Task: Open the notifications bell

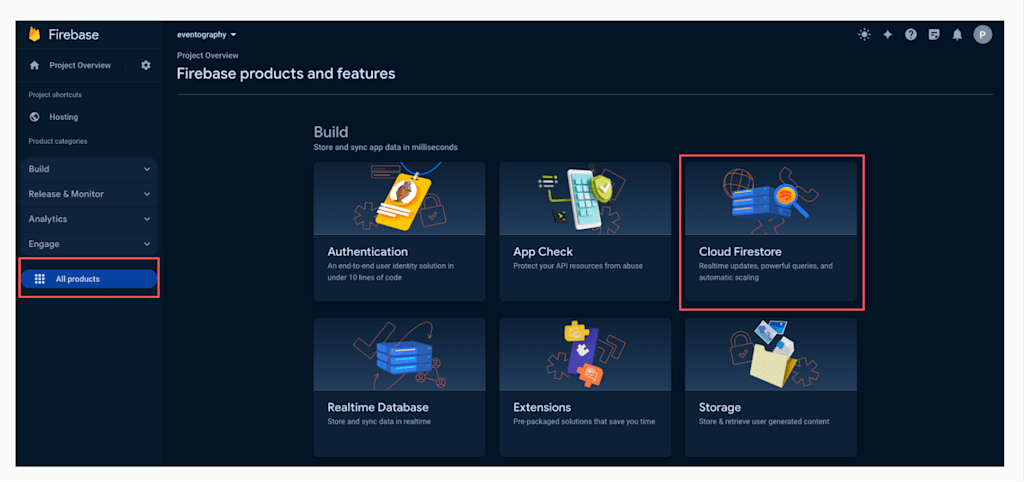Action: [x=957, y=35]
